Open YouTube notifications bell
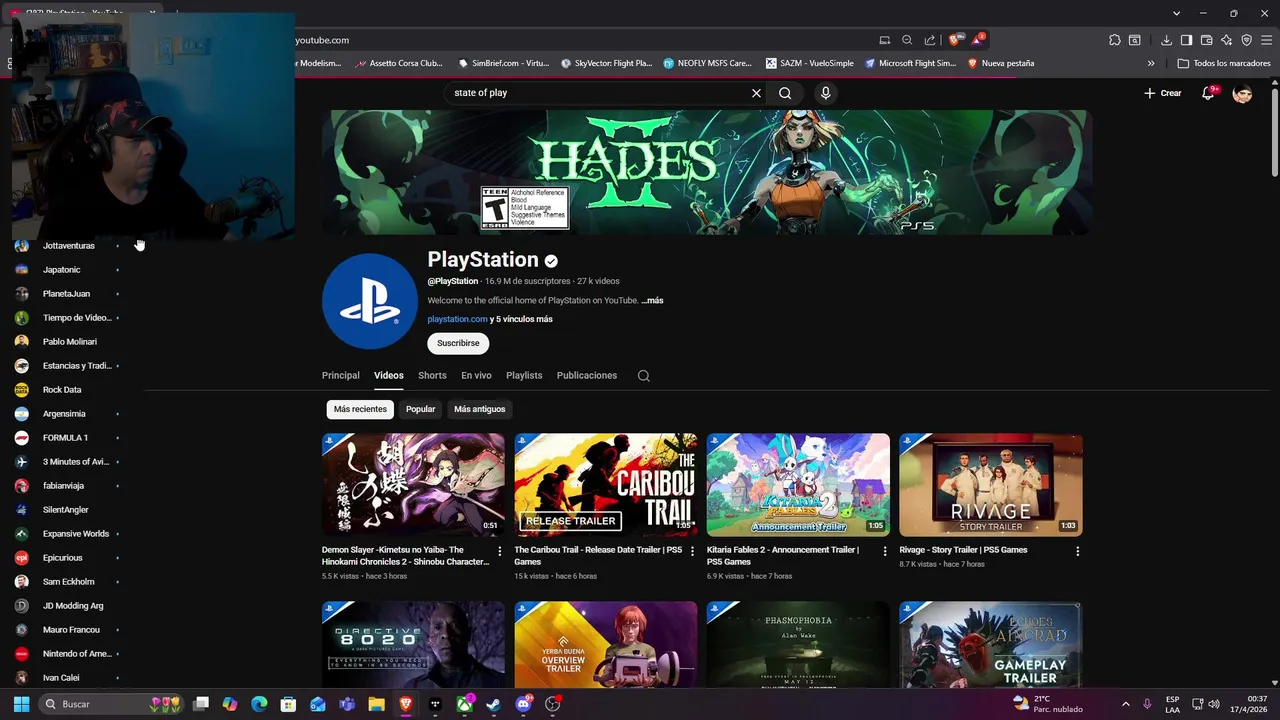This screenshot has width=1280, height=720. [x=1208, y=93]
